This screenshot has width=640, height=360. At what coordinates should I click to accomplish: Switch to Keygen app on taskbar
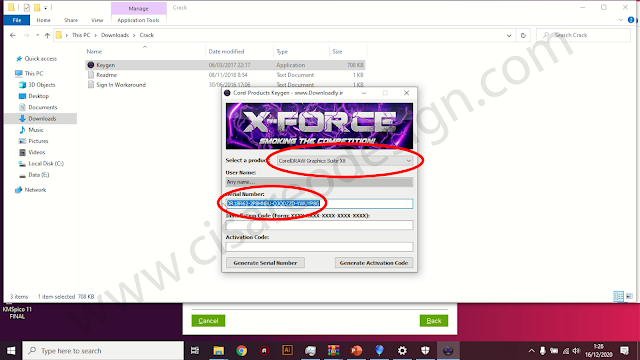(448, 351)
